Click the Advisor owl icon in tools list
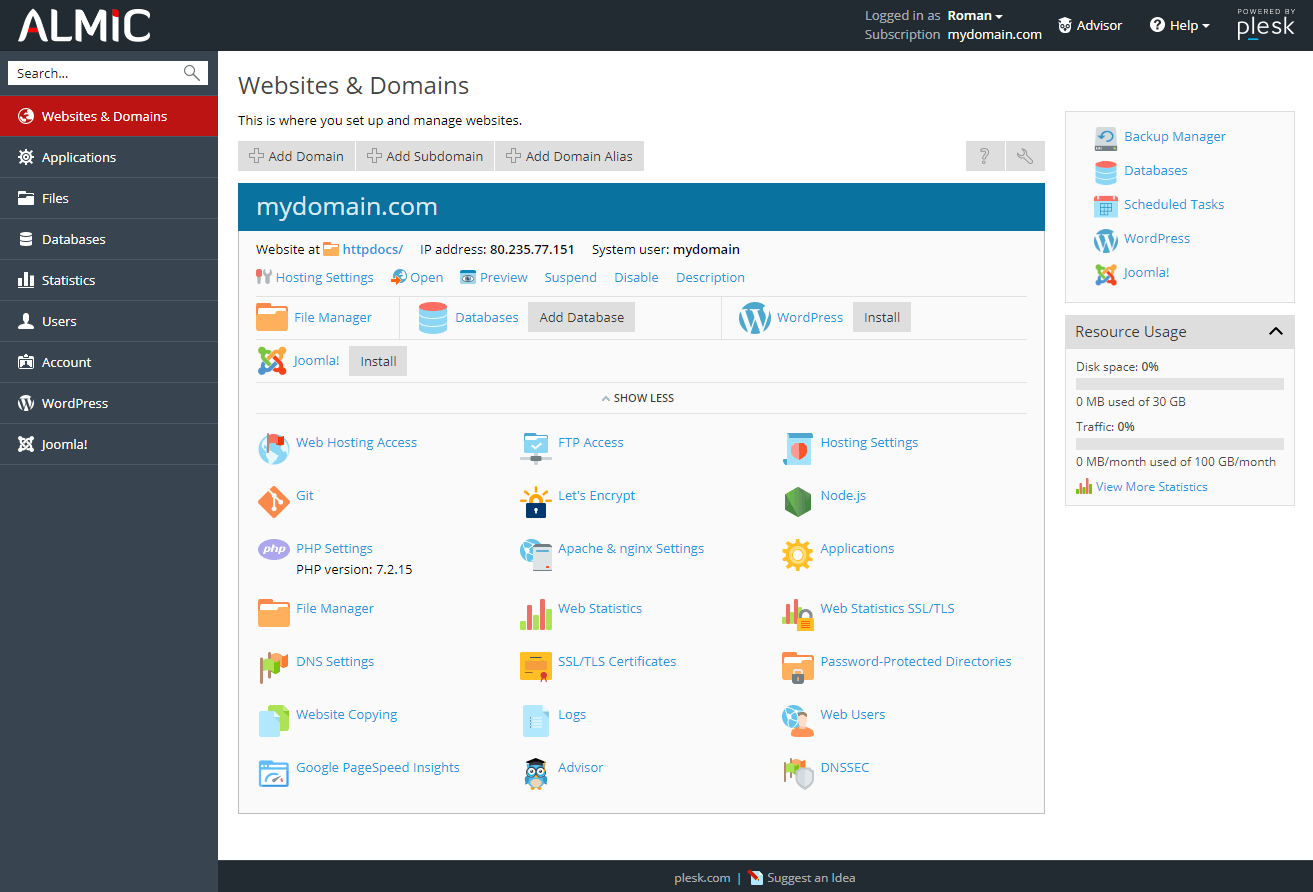 tap(536, 773)
